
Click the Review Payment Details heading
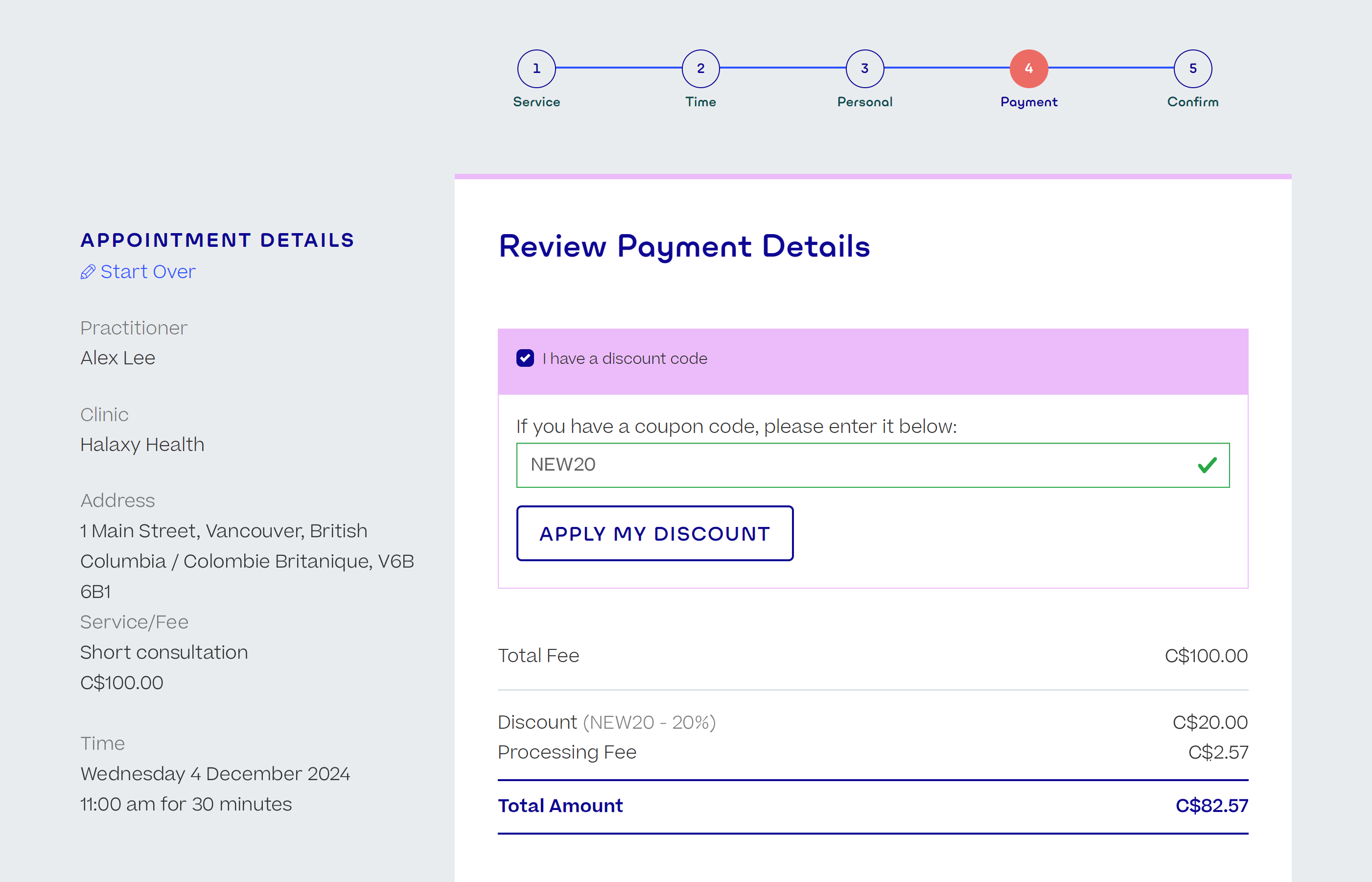[684, 247]
